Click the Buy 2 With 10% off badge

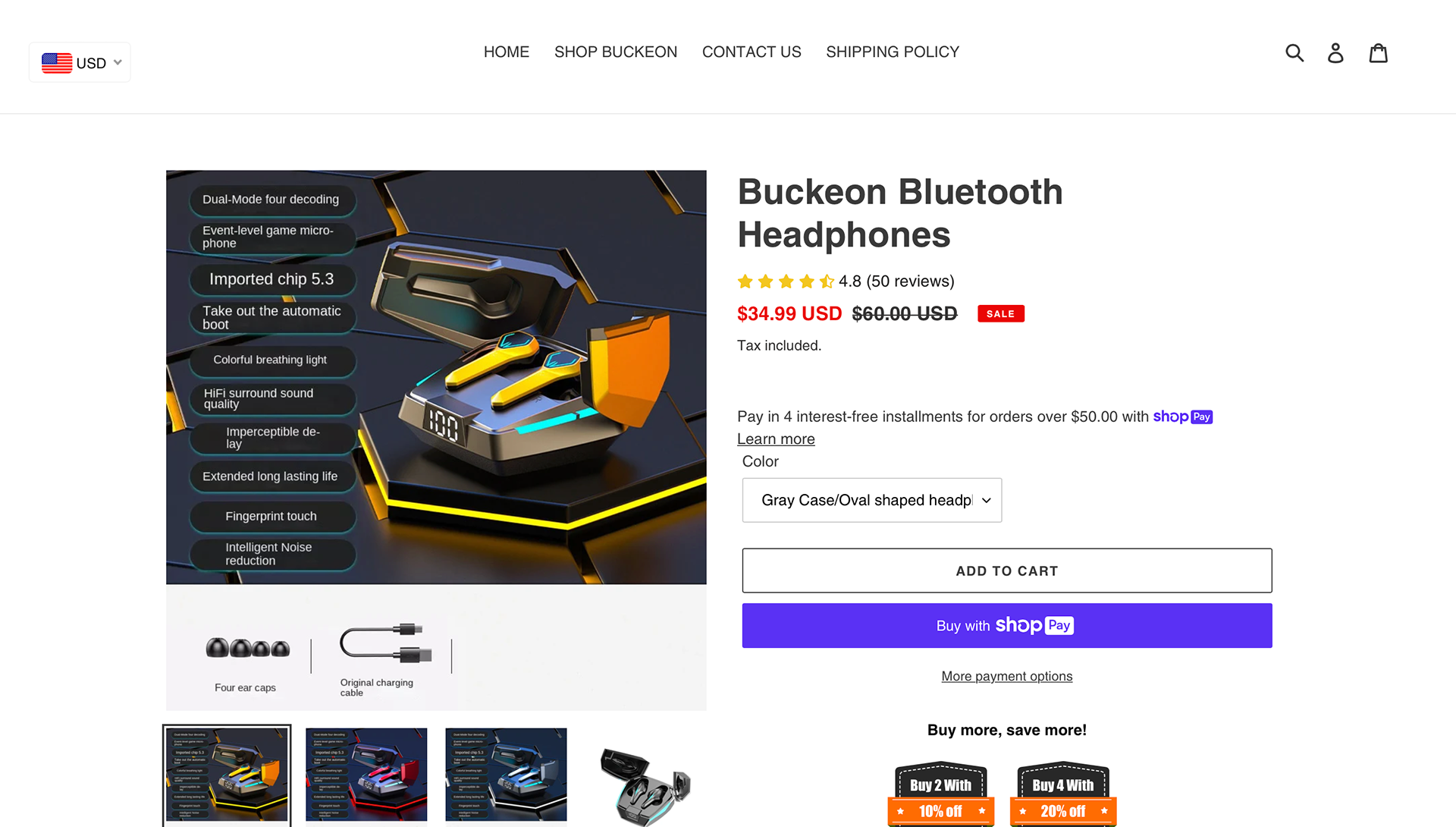point(941,794)
